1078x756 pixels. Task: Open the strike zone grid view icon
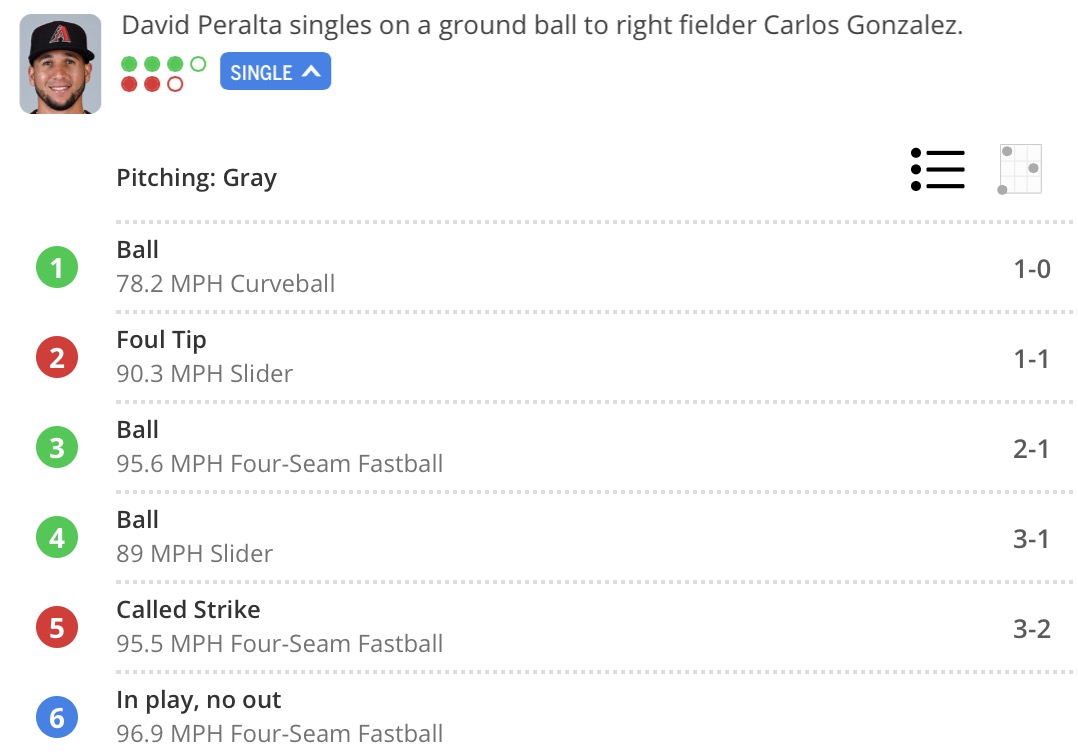[1020, 169]
